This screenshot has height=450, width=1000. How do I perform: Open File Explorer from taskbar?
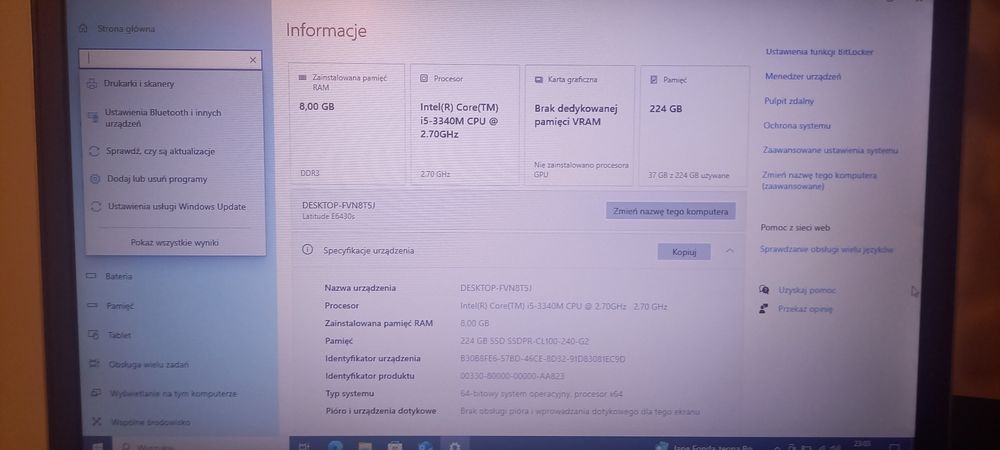[365, 445]
